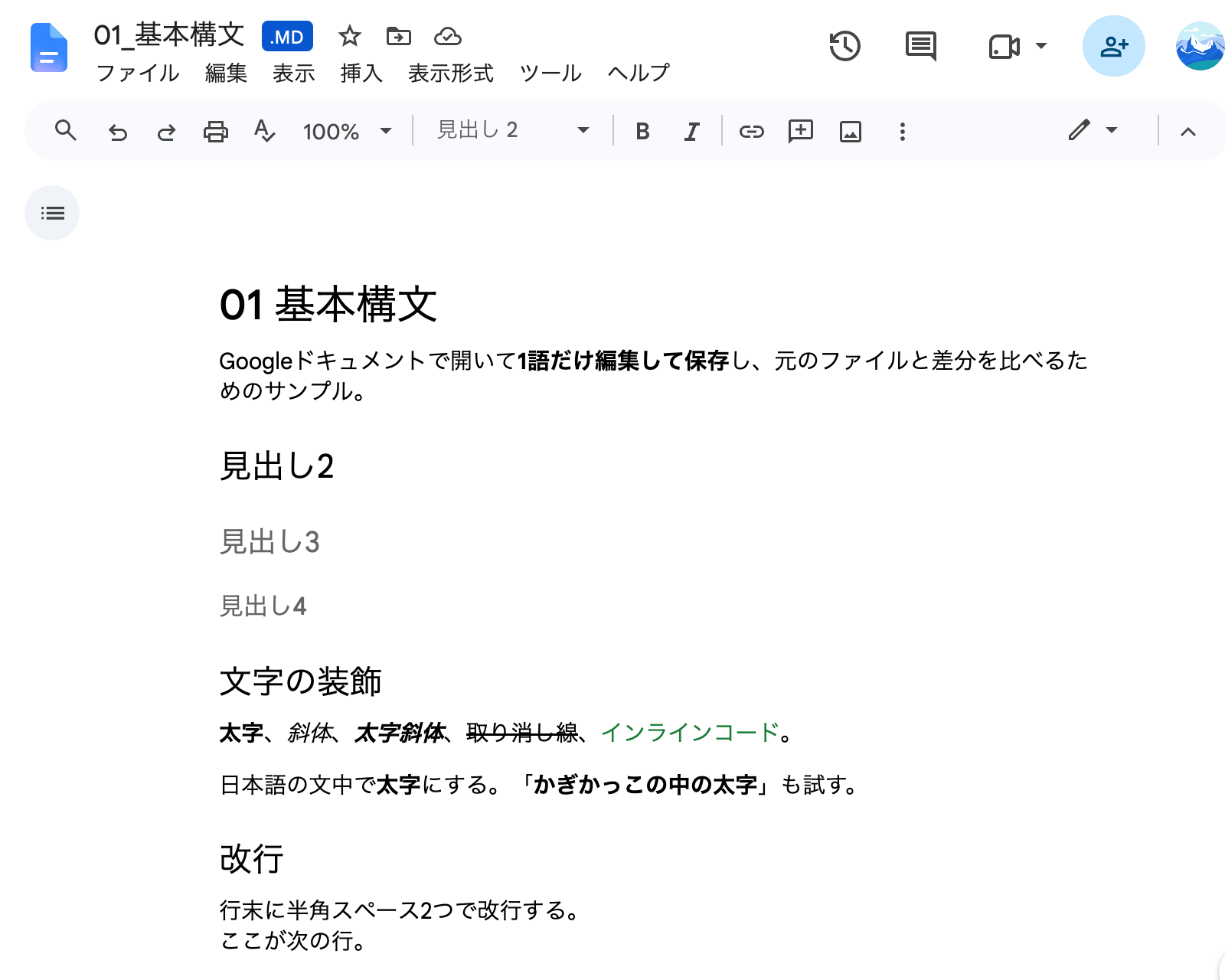Start a video call with the camera icon
The width and height of the screenshot is (1225, 980).
click(x=1003, y=46)
